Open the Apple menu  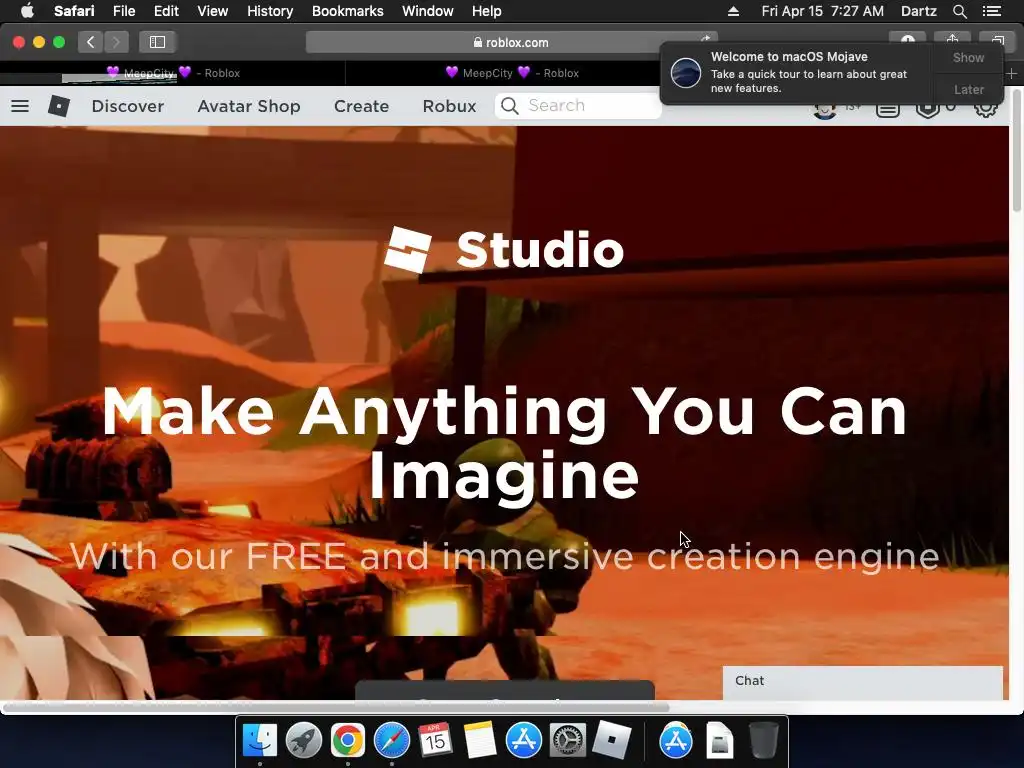(x=27, y=11)
